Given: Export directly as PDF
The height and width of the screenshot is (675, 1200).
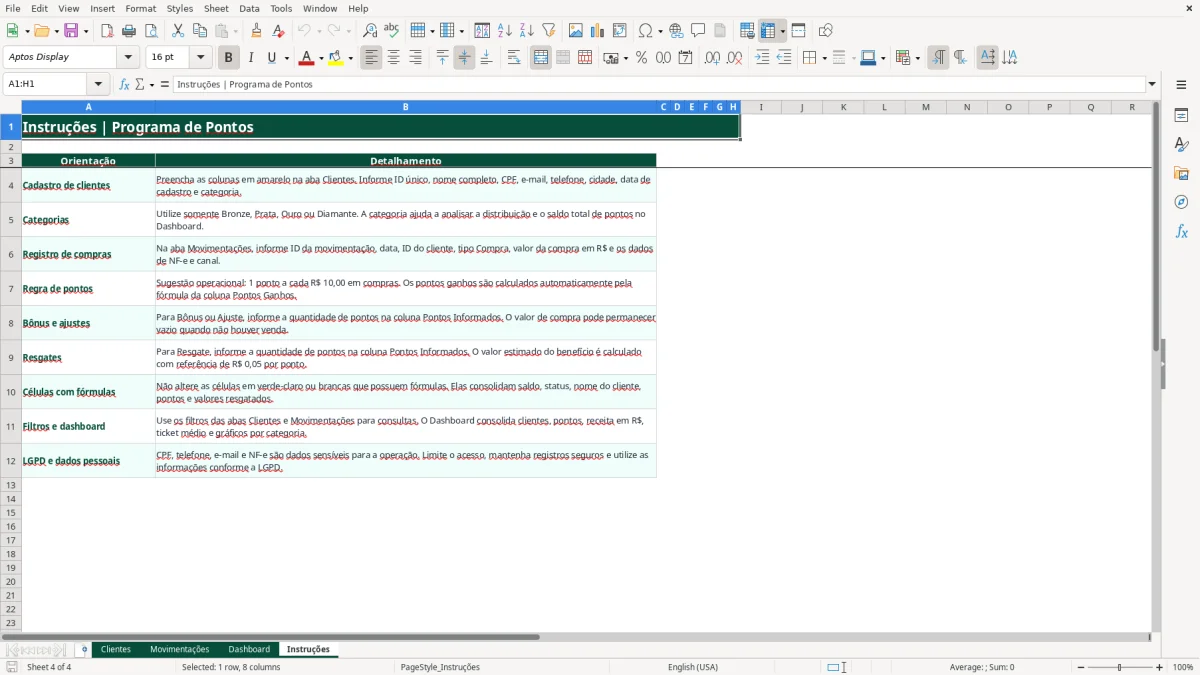Looking at the screenshot, I should point(107,31).
